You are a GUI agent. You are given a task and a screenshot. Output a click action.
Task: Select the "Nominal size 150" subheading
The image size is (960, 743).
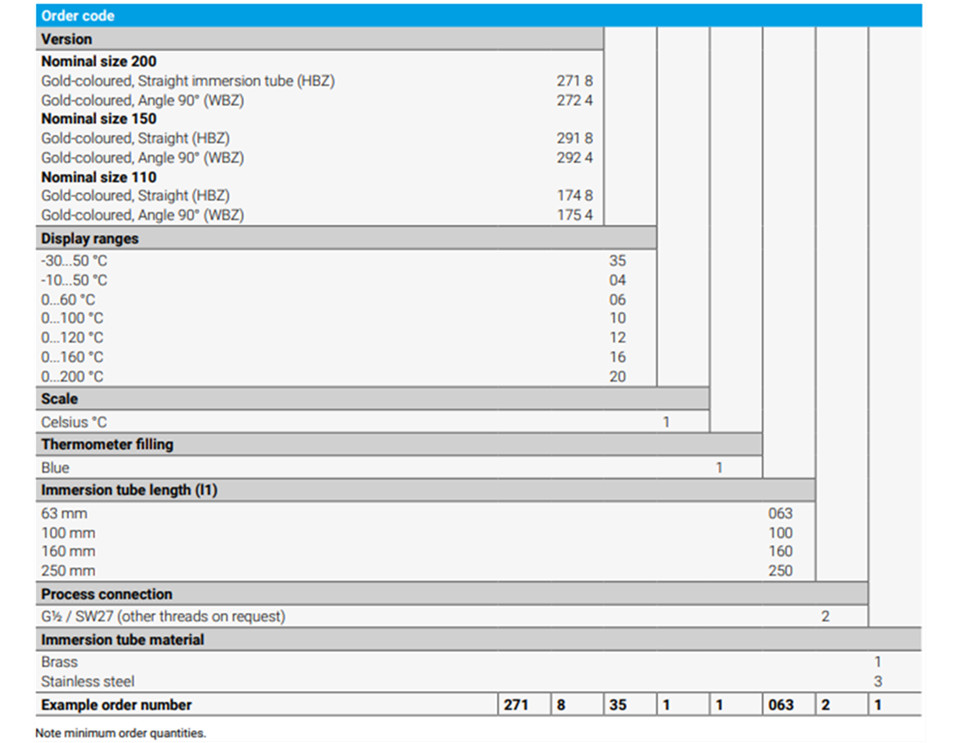99,119
